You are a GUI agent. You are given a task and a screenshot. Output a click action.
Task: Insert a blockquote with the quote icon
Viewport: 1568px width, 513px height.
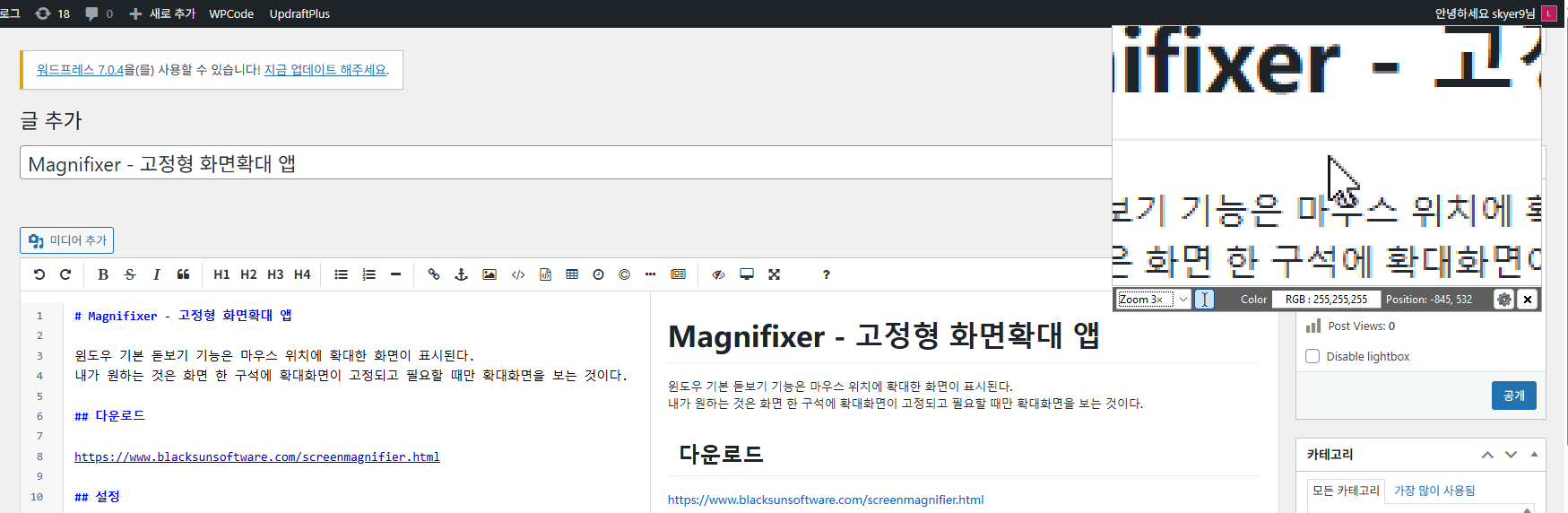[x=183, y=274]
